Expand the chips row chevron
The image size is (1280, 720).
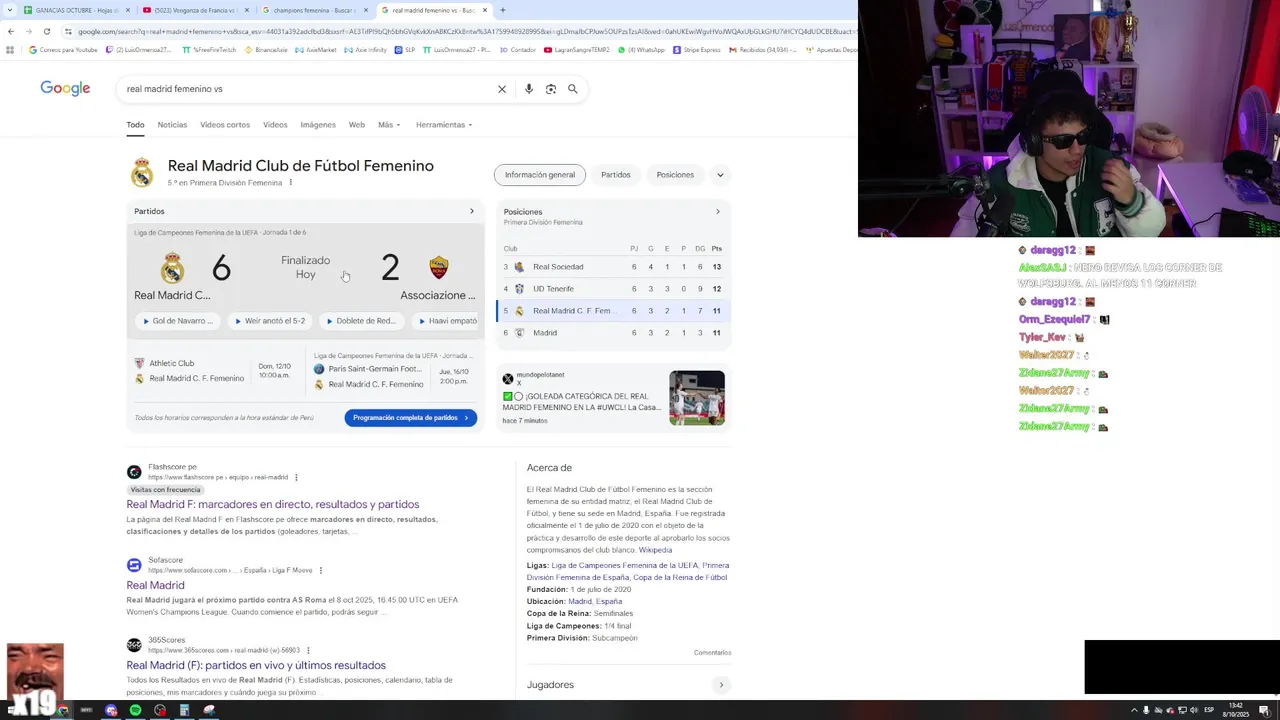click(720, 175)
